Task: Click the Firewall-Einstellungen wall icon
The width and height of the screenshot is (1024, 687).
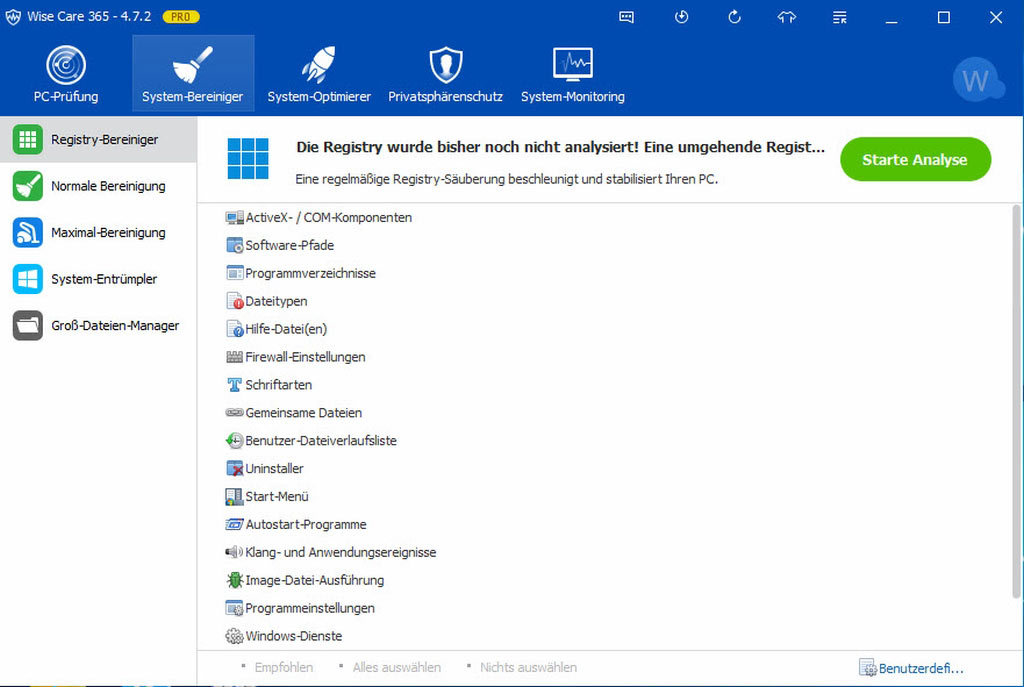Action: coord(234,357)
